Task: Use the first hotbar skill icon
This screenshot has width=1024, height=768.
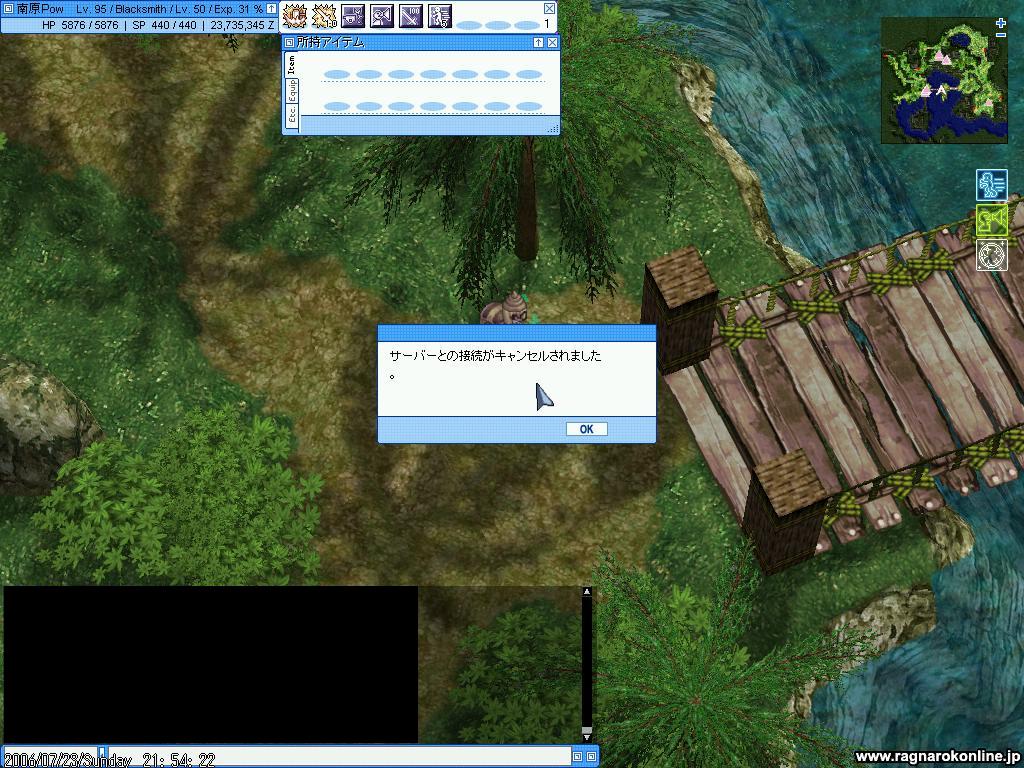Action: [x=295, y=16]
